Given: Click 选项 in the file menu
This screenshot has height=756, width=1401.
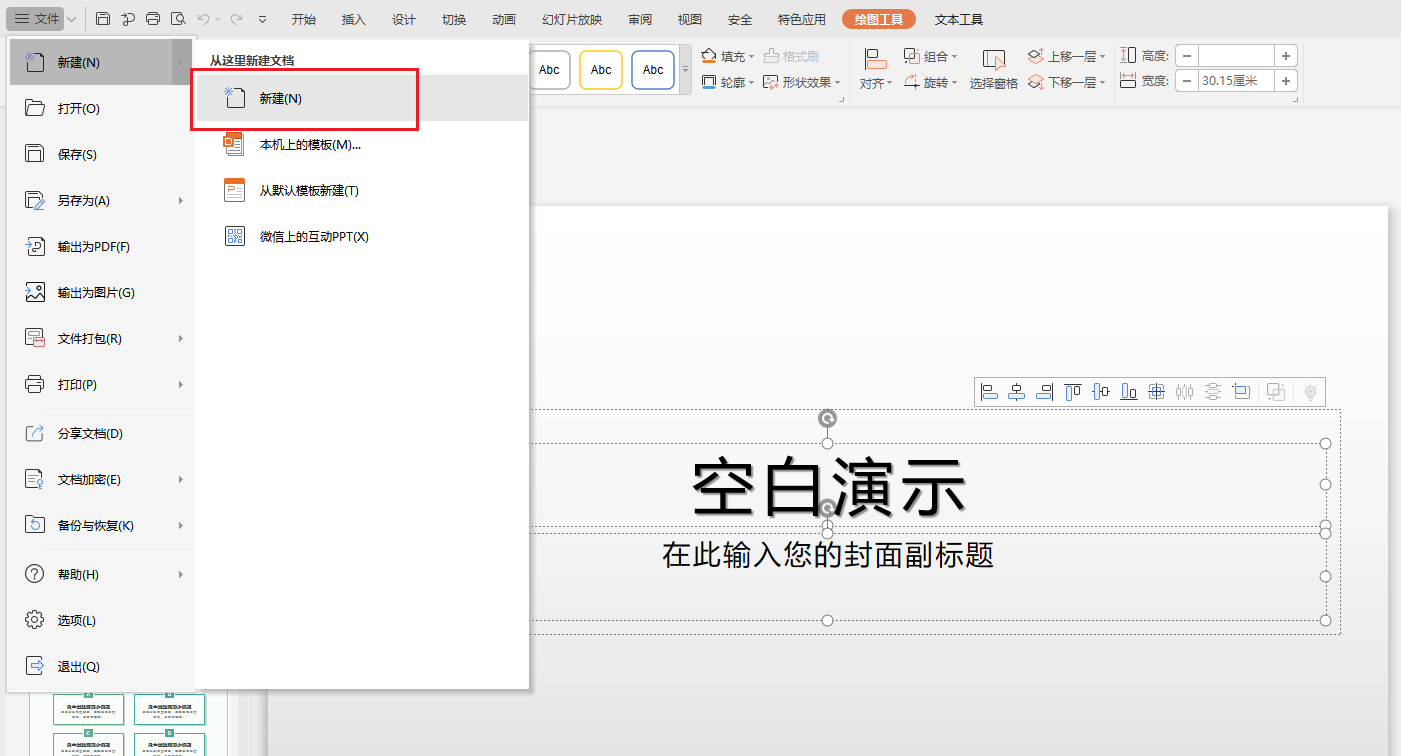Looking at the screenshot, I should pos(76,621).
